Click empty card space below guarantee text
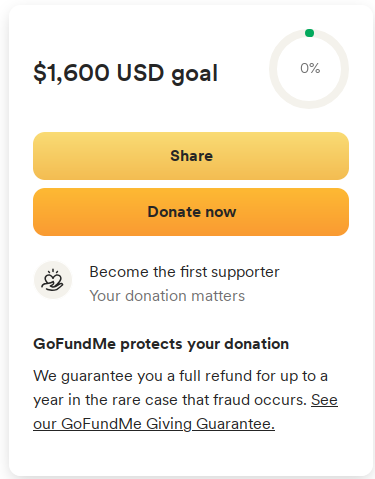This screenshot has height=479, width=375. (x=191, y=455)
